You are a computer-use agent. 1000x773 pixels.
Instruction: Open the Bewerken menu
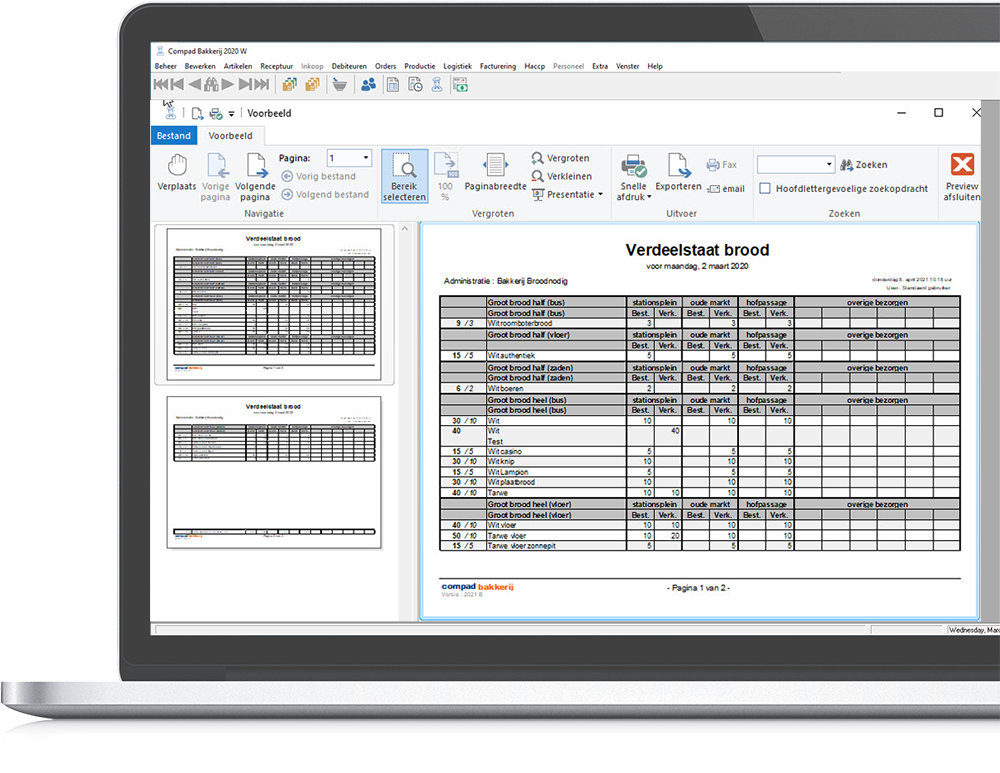[x=200, y=66]
